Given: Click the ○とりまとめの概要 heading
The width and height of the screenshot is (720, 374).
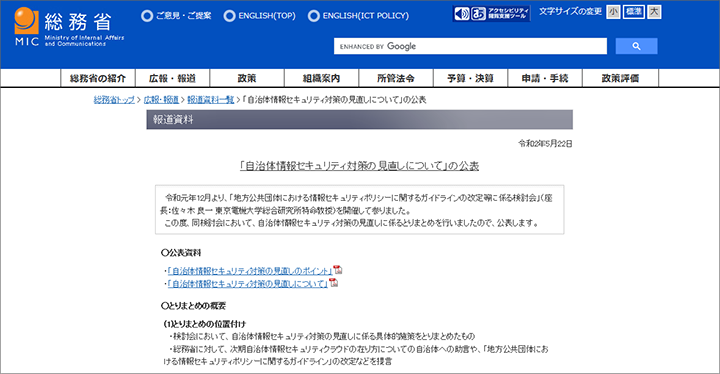Looking at the screenshot, I should coord(193,306).
